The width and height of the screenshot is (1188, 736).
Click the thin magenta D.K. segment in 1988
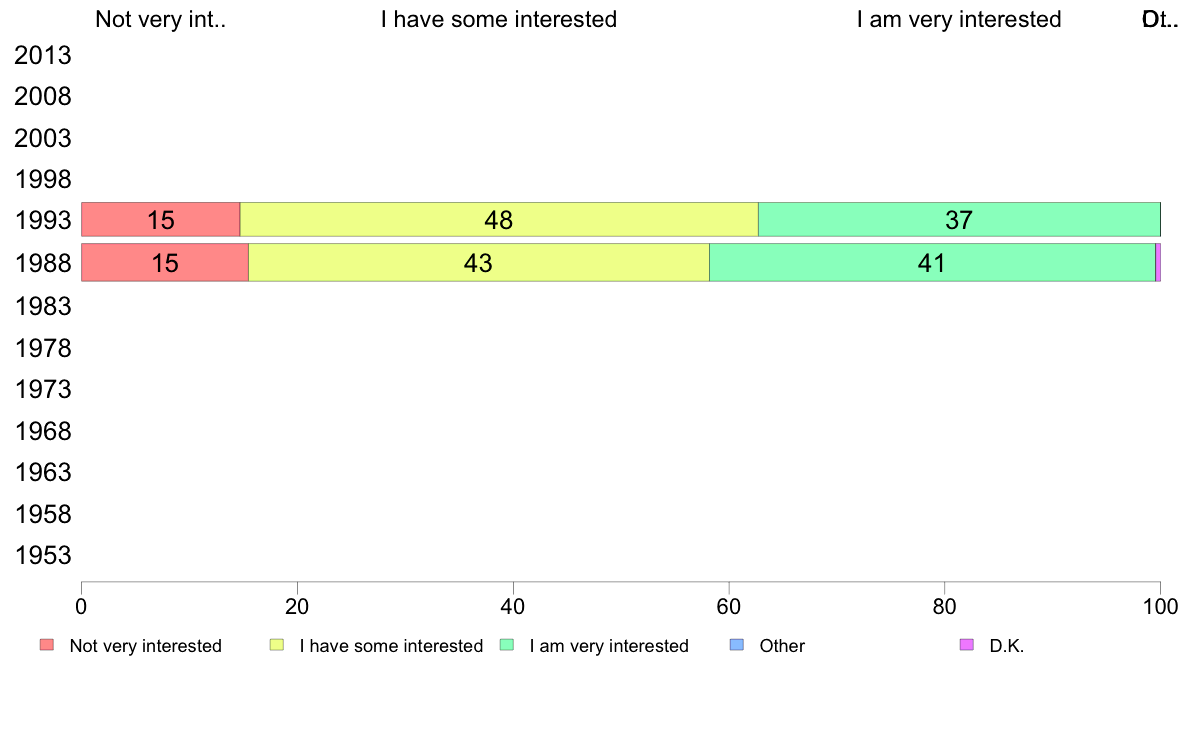(x=1158, y=262)
